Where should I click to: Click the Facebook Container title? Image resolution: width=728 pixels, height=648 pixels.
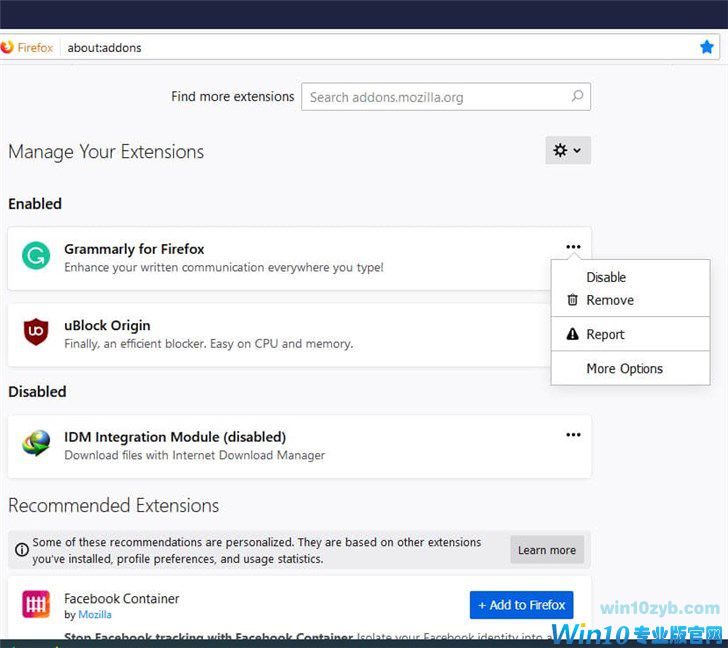(122, 599)
